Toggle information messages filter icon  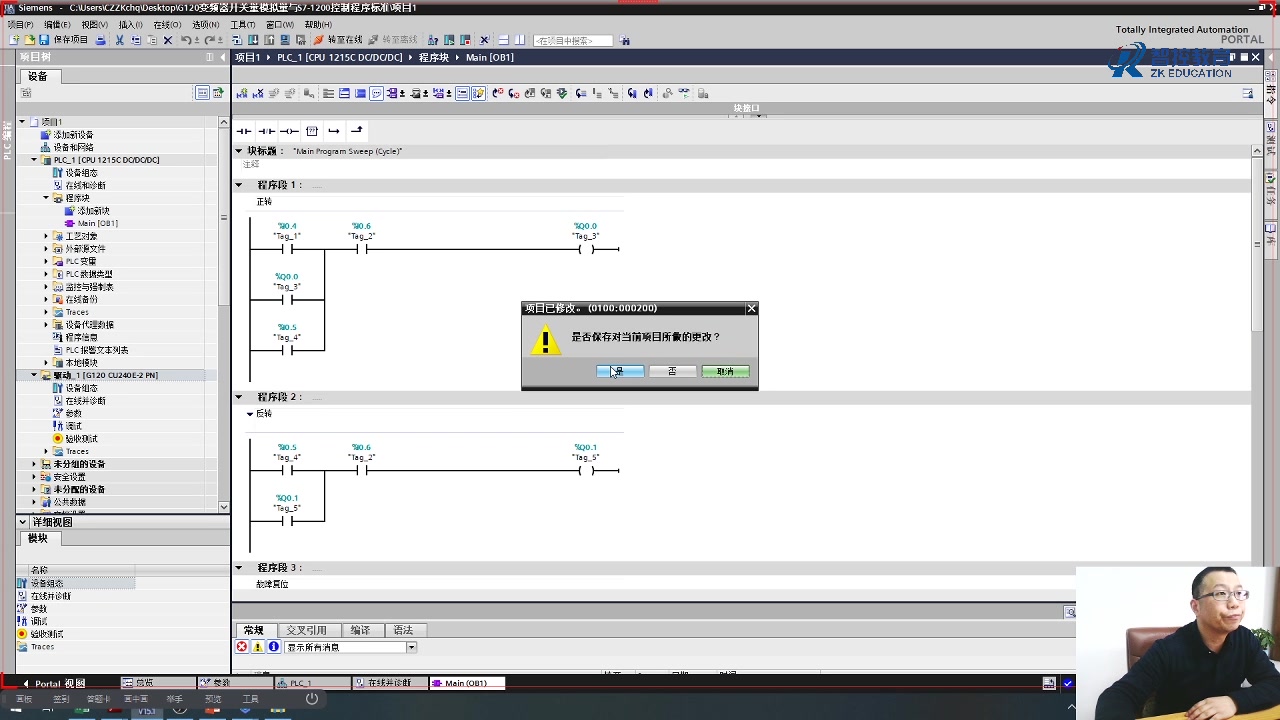[273, 647]
